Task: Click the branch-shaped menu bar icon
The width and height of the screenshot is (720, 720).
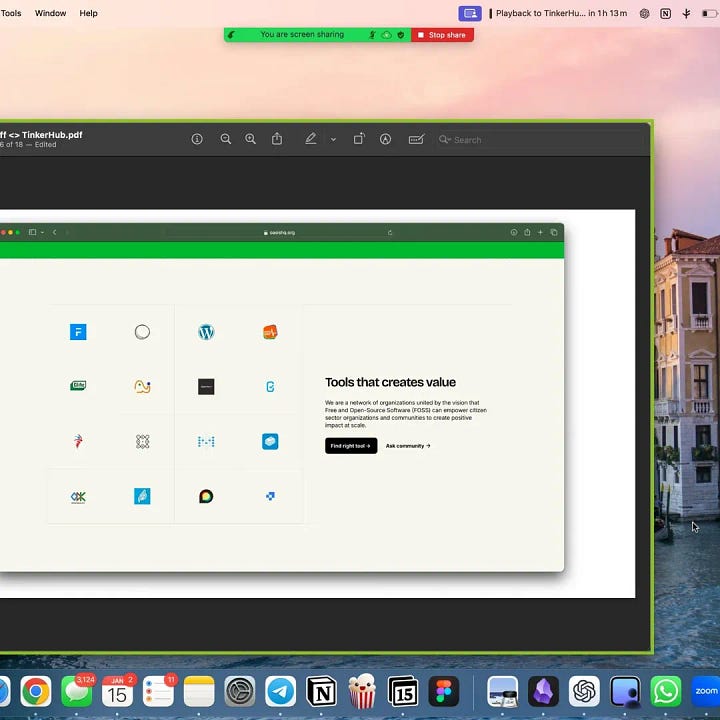Action: [686, 13]
